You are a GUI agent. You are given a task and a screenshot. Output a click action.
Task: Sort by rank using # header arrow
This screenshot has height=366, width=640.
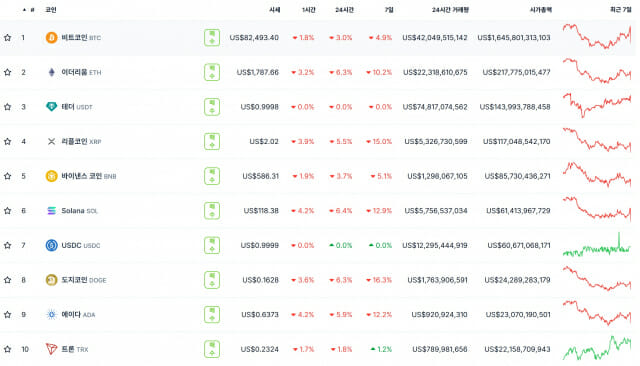29,9
